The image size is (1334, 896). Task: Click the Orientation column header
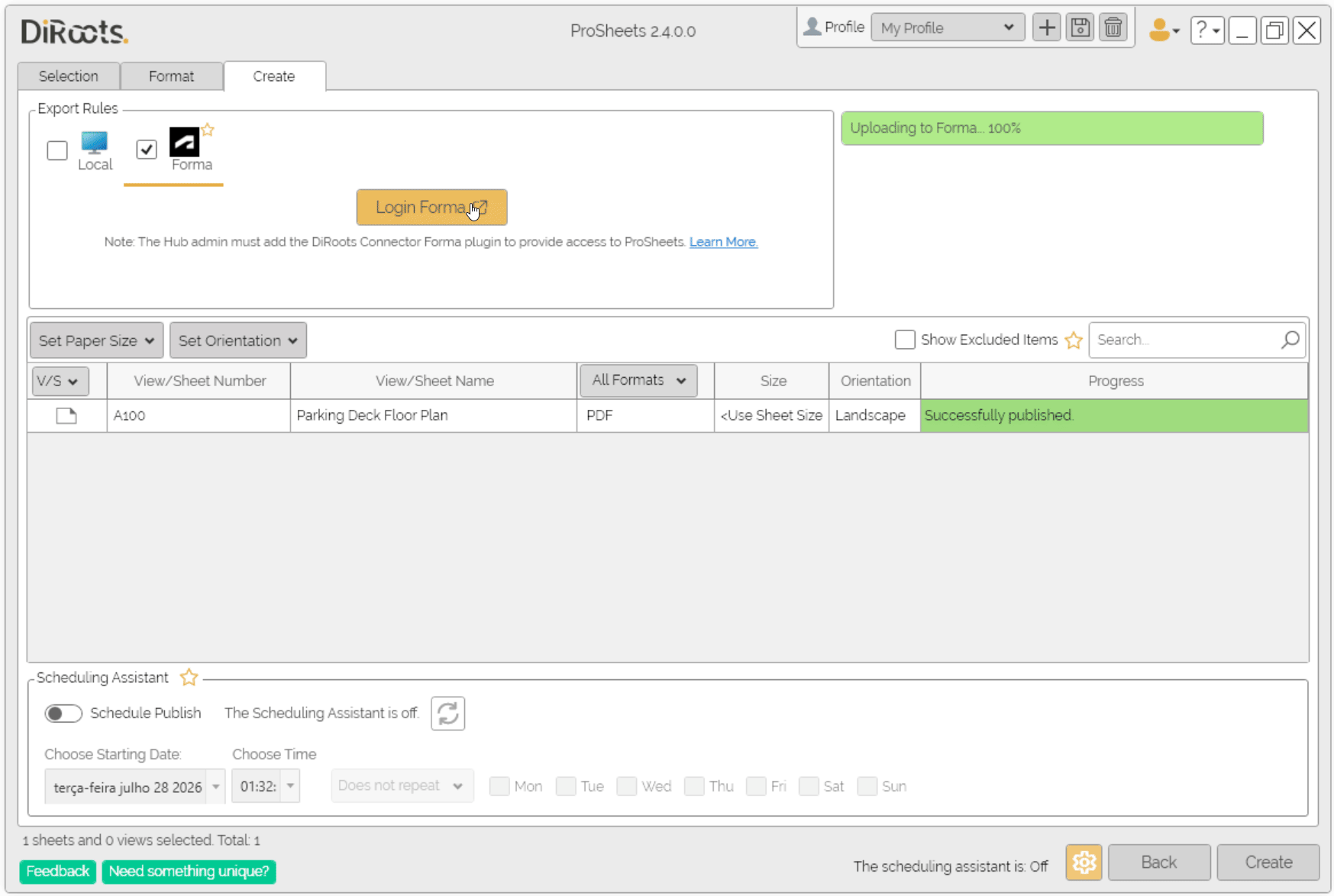click(875, 381)
